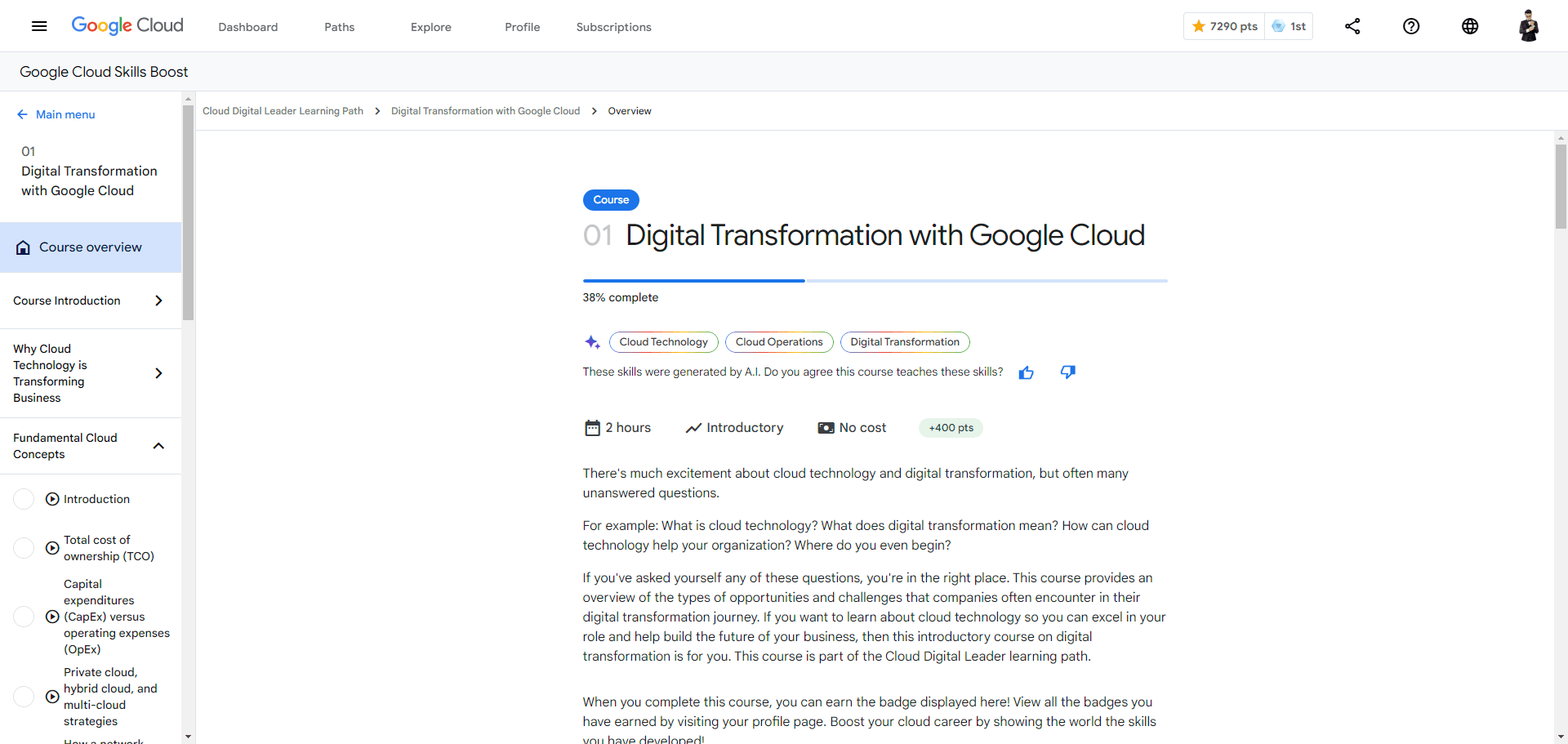Click thumbs up for AI skills
Screen dimensions: 1568x744
tap(1027, 372)
